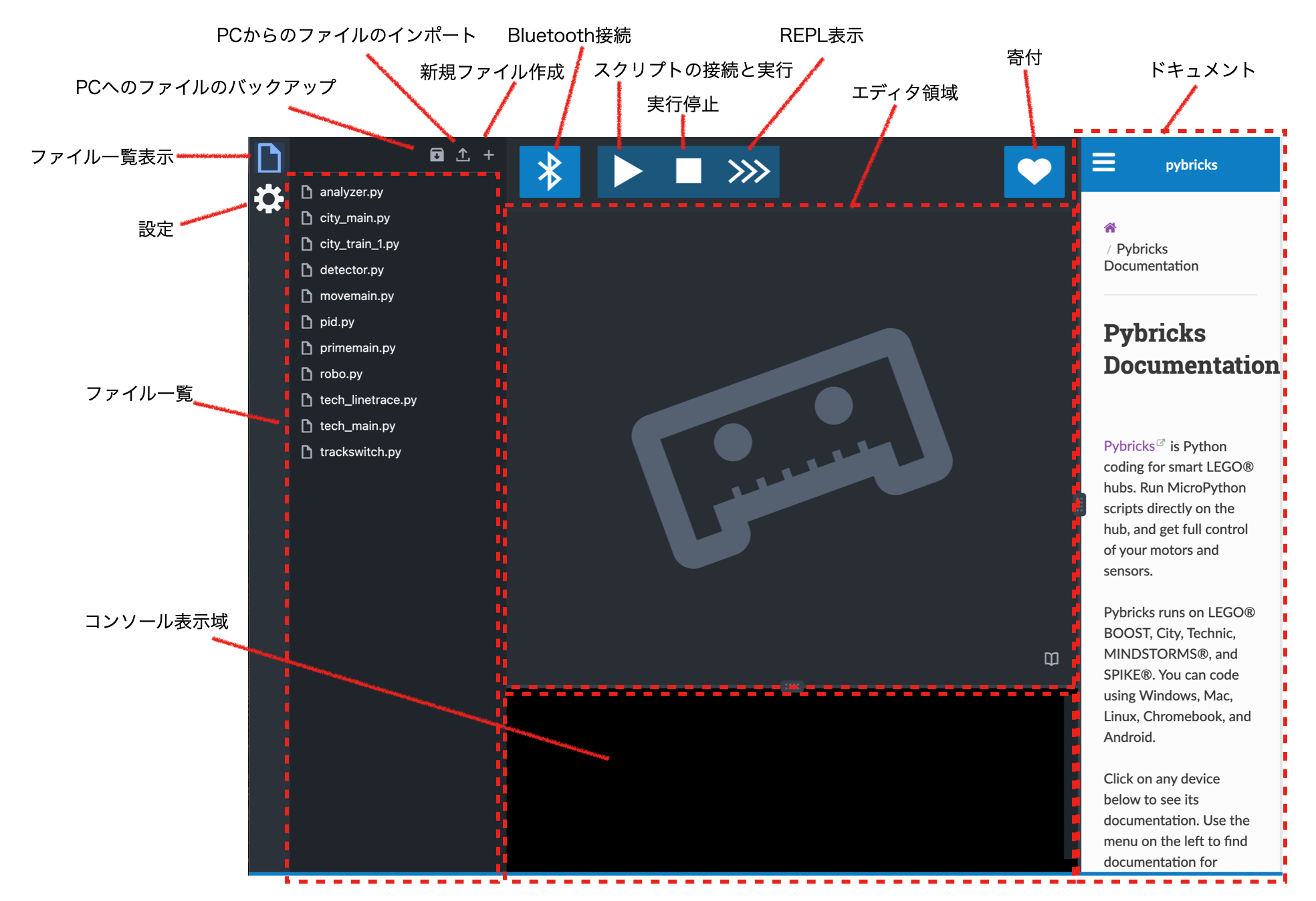Select the tech_linetrace.py script
The height and width of the screenshot is (901, 1316).
368,400
